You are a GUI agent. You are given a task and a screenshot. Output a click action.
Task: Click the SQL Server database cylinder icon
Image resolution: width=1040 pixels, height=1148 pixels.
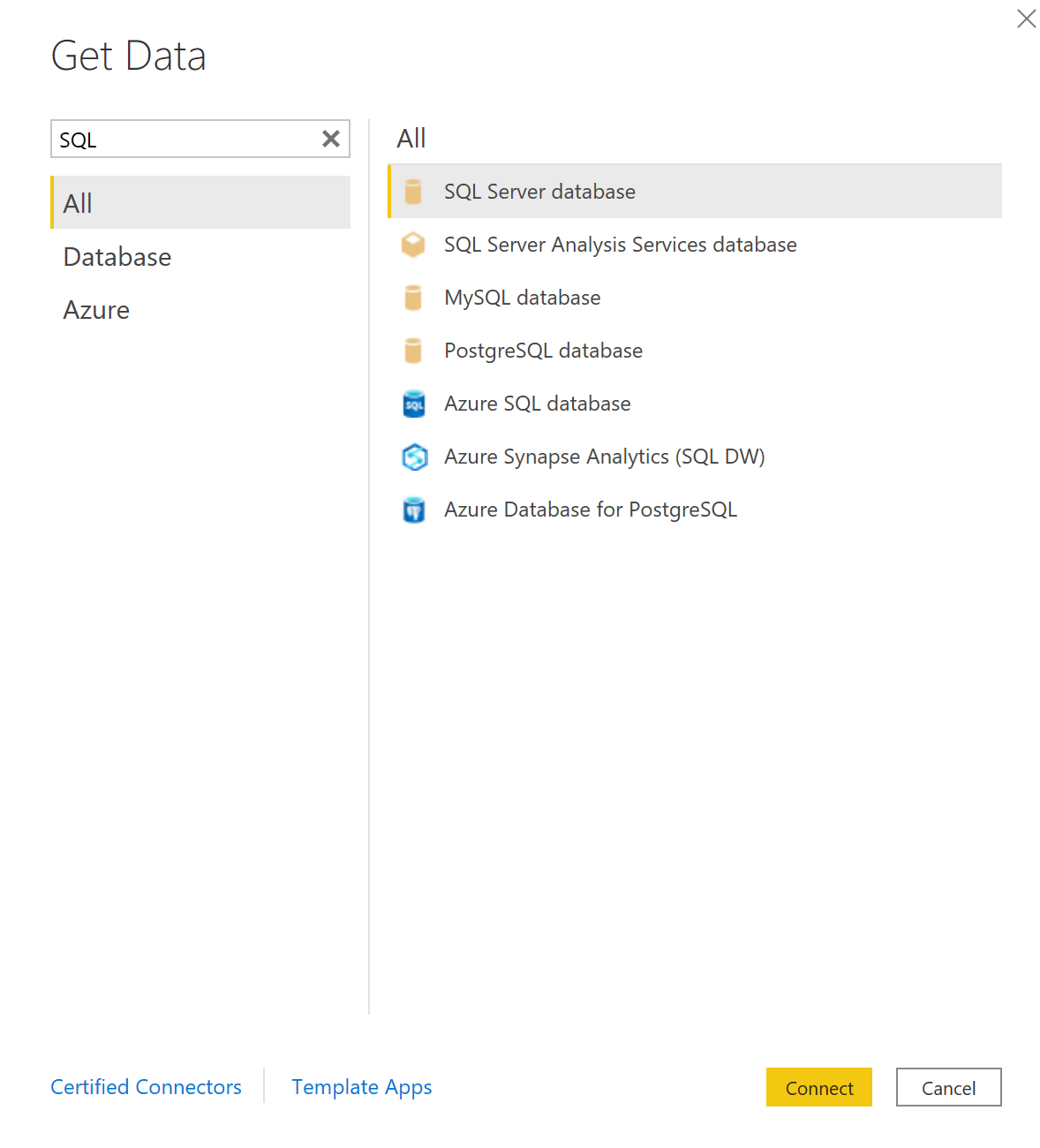coord(413,192)
